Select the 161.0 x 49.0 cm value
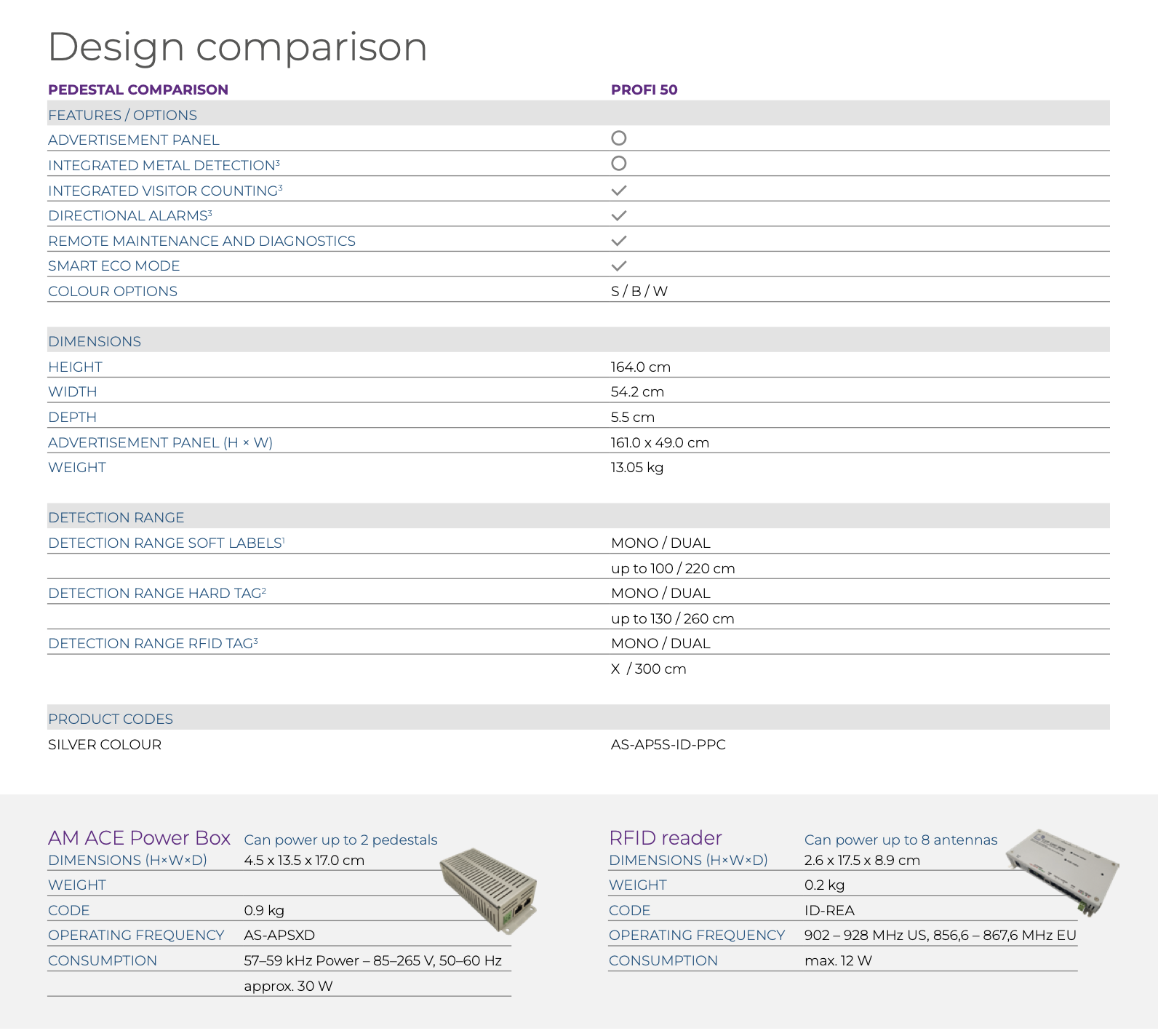Image resolution: width=1158 pixels, height=1036 pixels. coord(660,442)
